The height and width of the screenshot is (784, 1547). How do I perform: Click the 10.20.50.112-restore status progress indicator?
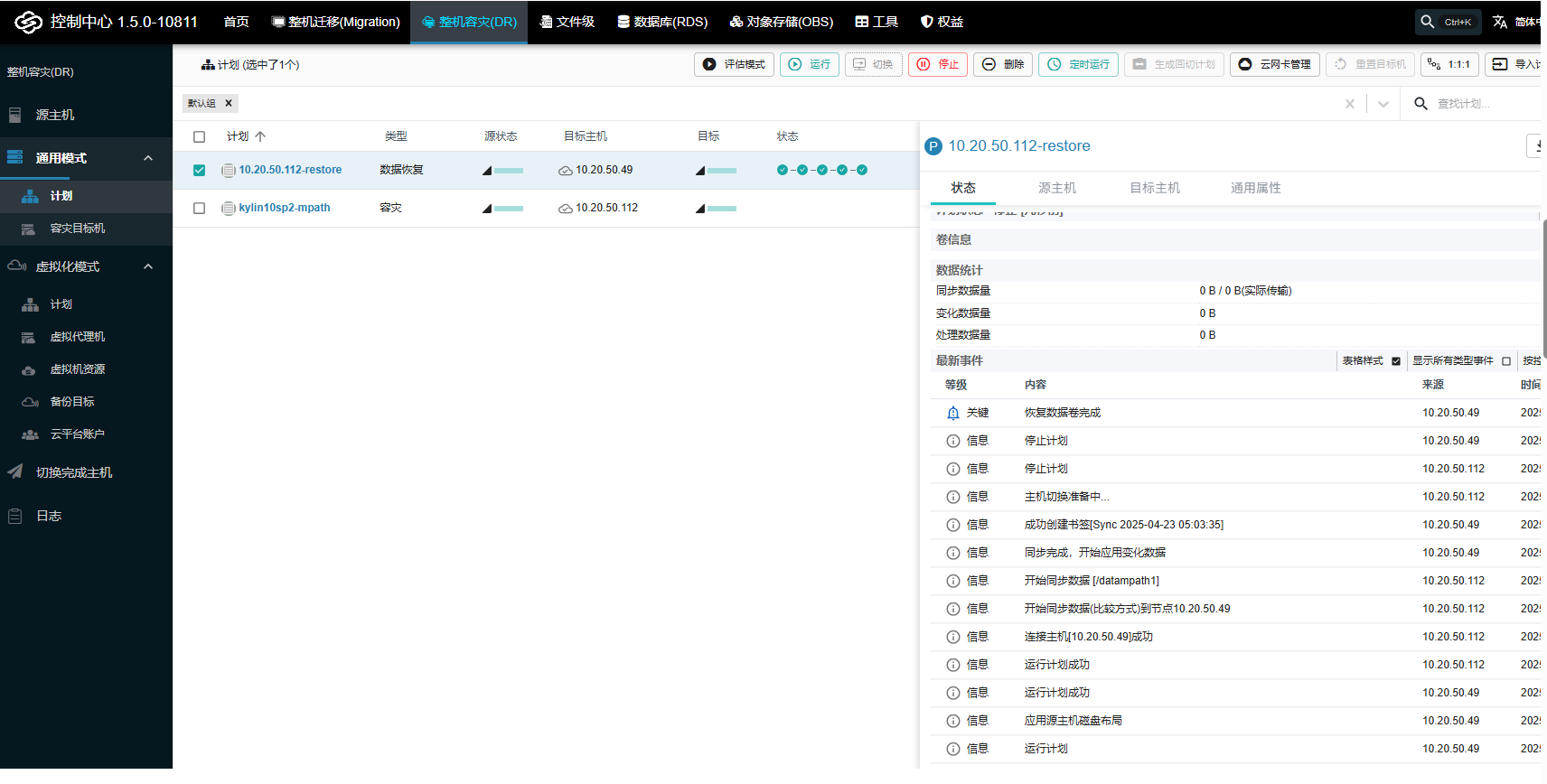tap(821, 170)
